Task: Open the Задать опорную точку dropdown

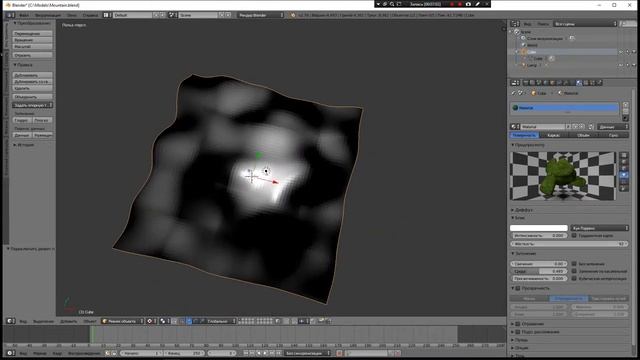Action: pos(33,105)
